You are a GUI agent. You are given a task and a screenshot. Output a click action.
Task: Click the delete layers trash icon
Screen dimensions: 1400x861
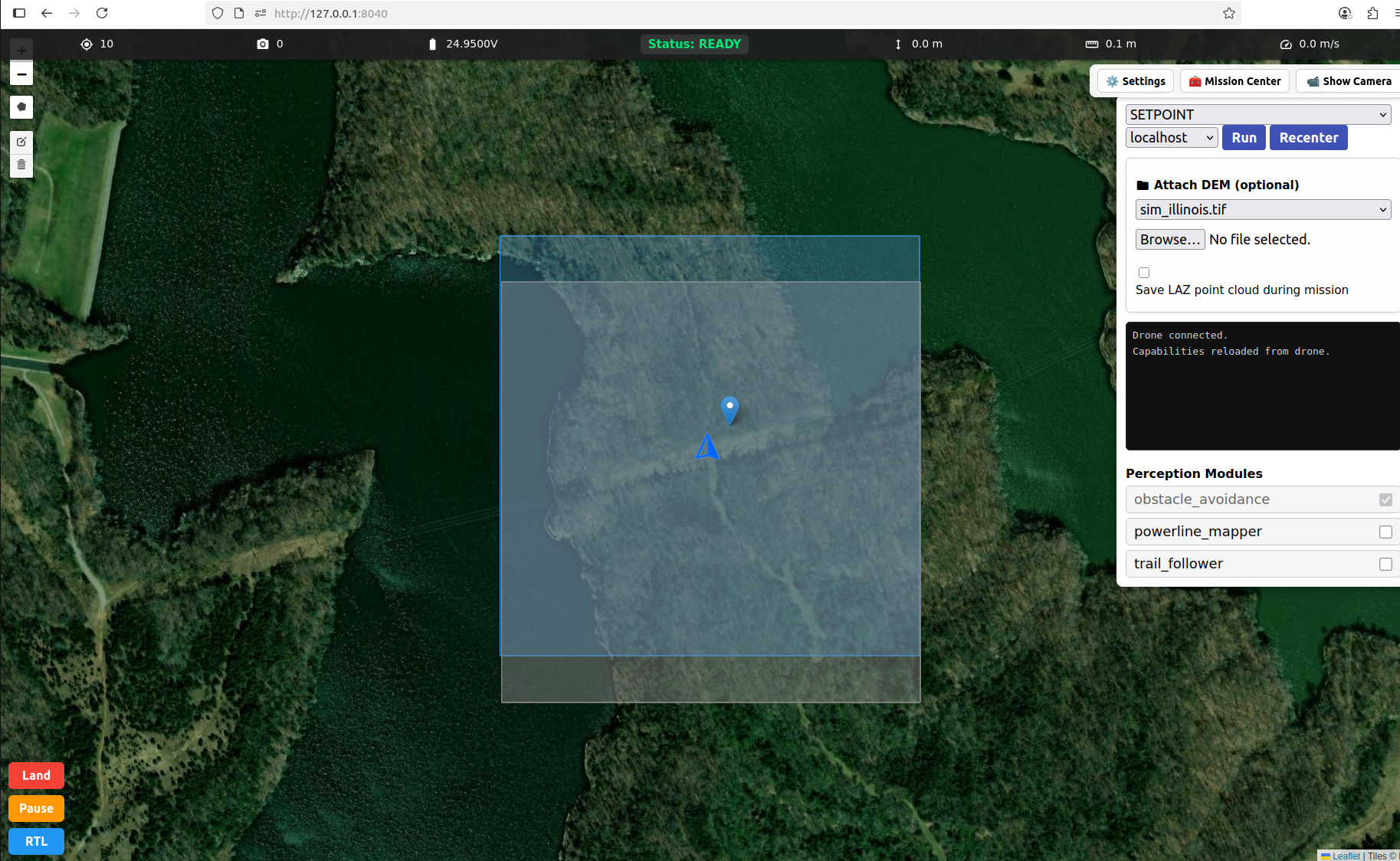pos(21,165)
